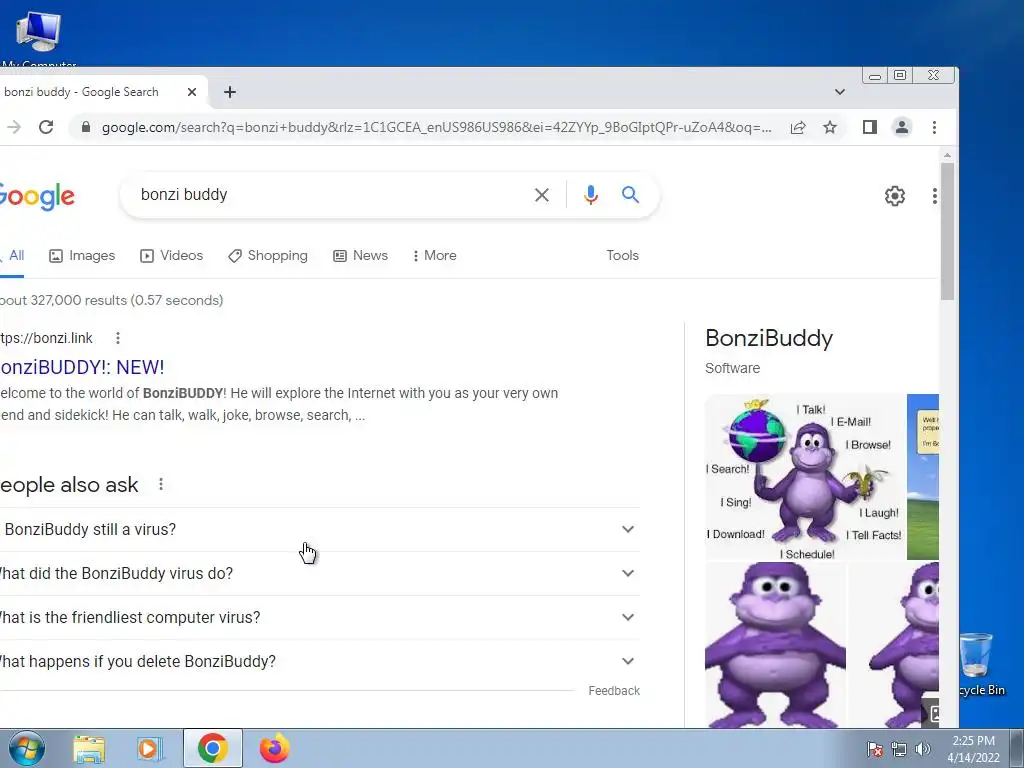Expand 'What did the BonziBuddy virus do?'

coord(319,573)
